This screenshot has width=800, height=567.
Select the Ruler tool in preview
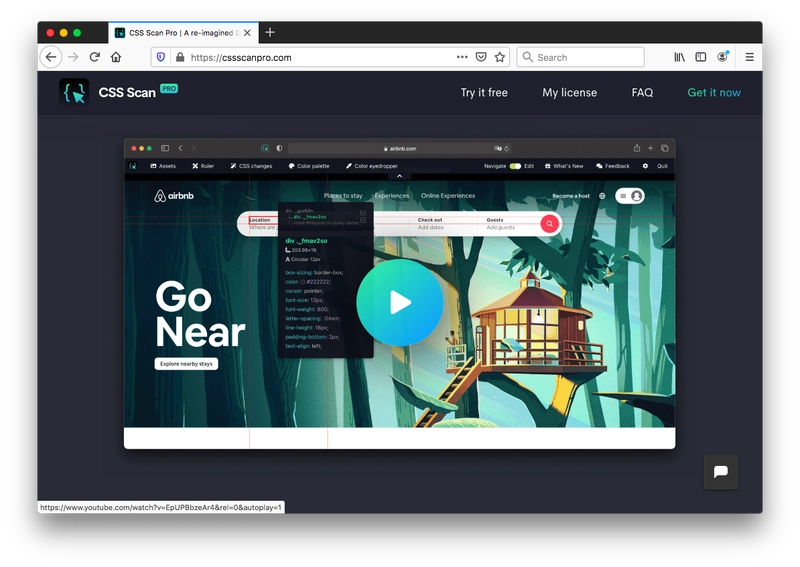pos(203,166)
